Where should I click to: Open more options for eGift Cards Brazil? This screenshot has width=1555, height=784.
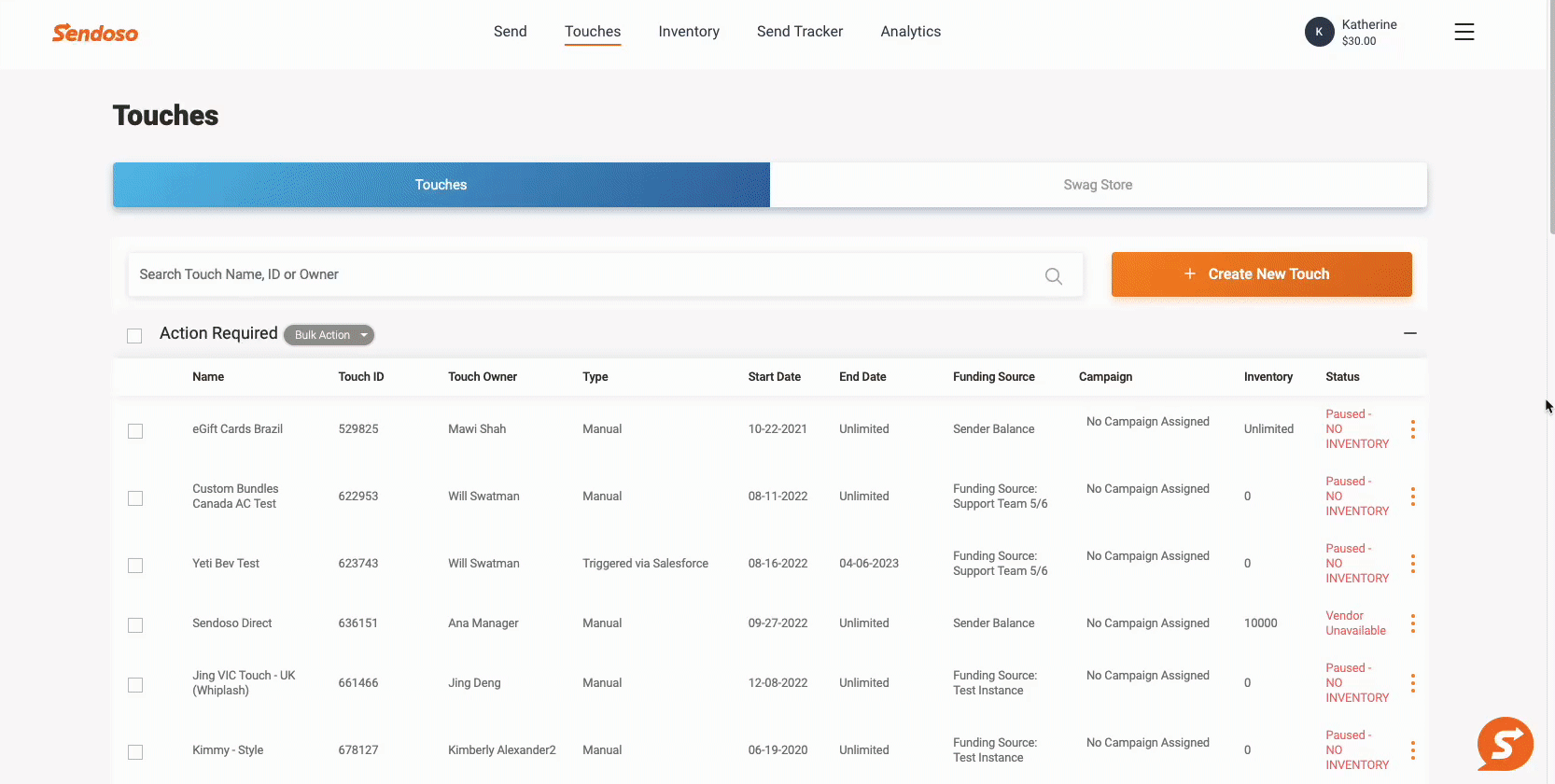1413,429
